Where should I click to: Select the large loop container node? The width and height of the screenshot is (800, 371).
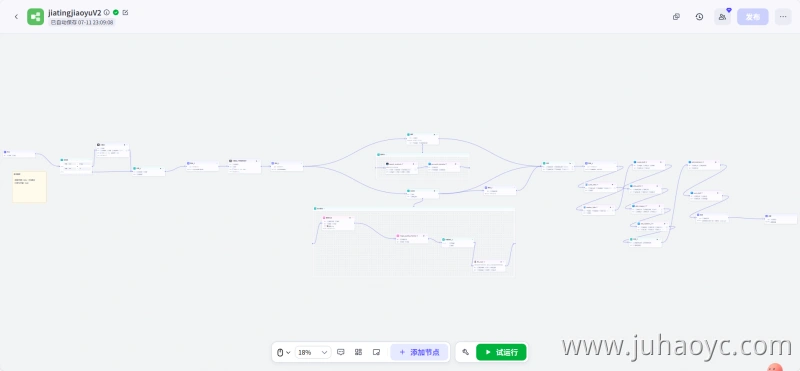click(414, 242)
